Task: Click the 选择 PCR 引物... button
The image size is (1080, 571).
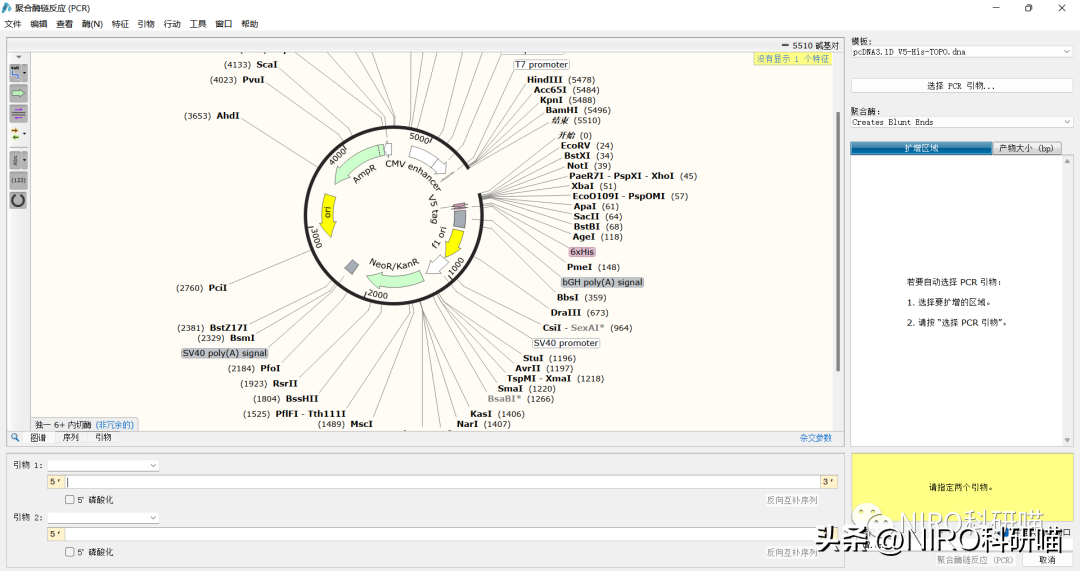Action: point(961,86)
